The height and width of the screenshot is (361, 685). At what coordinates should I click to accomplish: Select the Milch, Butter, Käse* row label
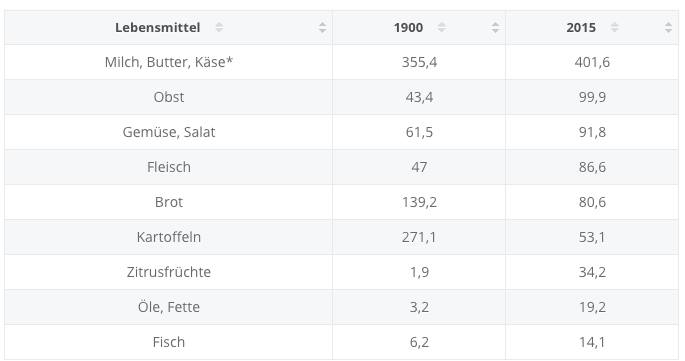coord(169,62)
